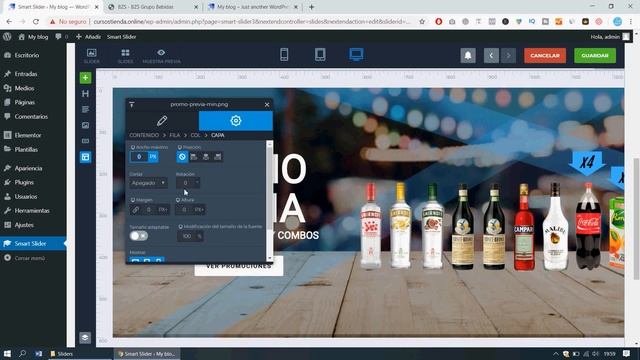Click the Ancho máximo value field
The image size is (640, 360).
coord(139,157)
